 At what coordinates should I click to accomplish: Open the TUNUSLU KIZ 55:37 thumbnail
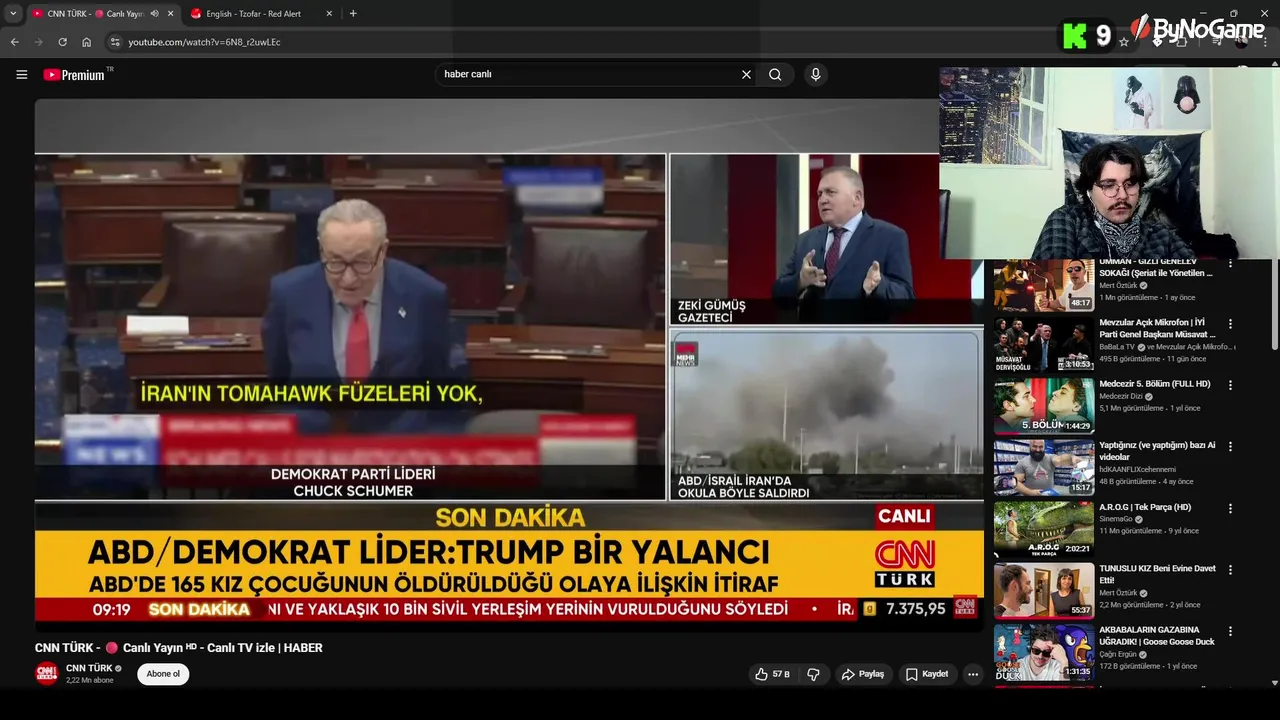[1043, 590]
